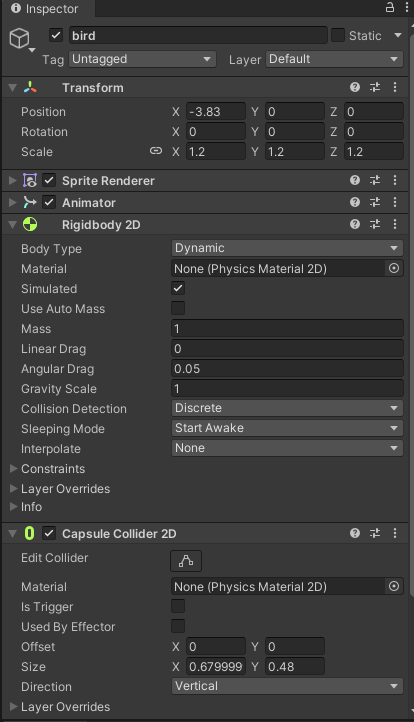This screenshot has width=414, height=722.
Task: Toggle the Static checkbox
Action: 338,35
